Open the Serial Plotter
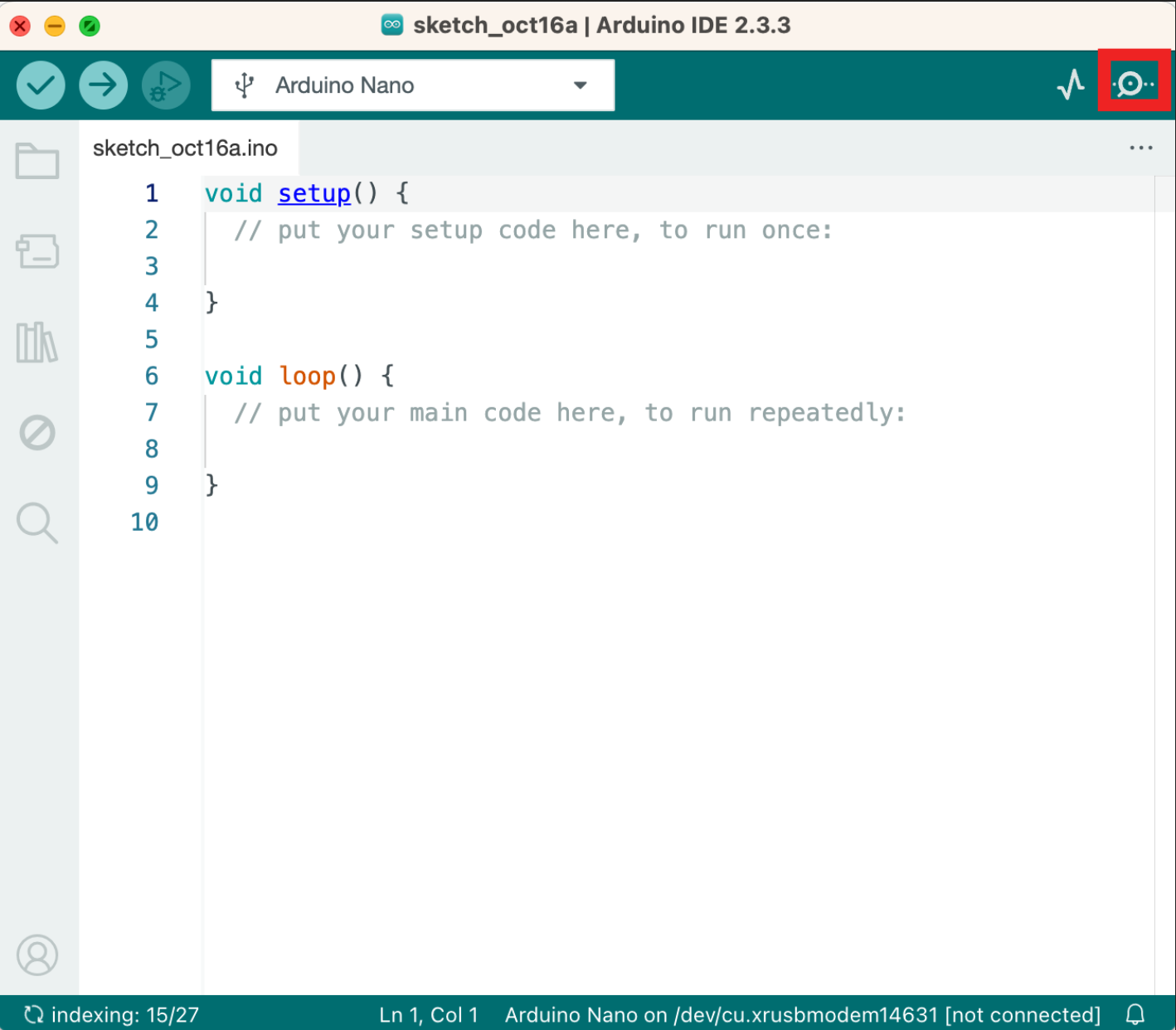1176x1030 pixels. coord(1071,85)
